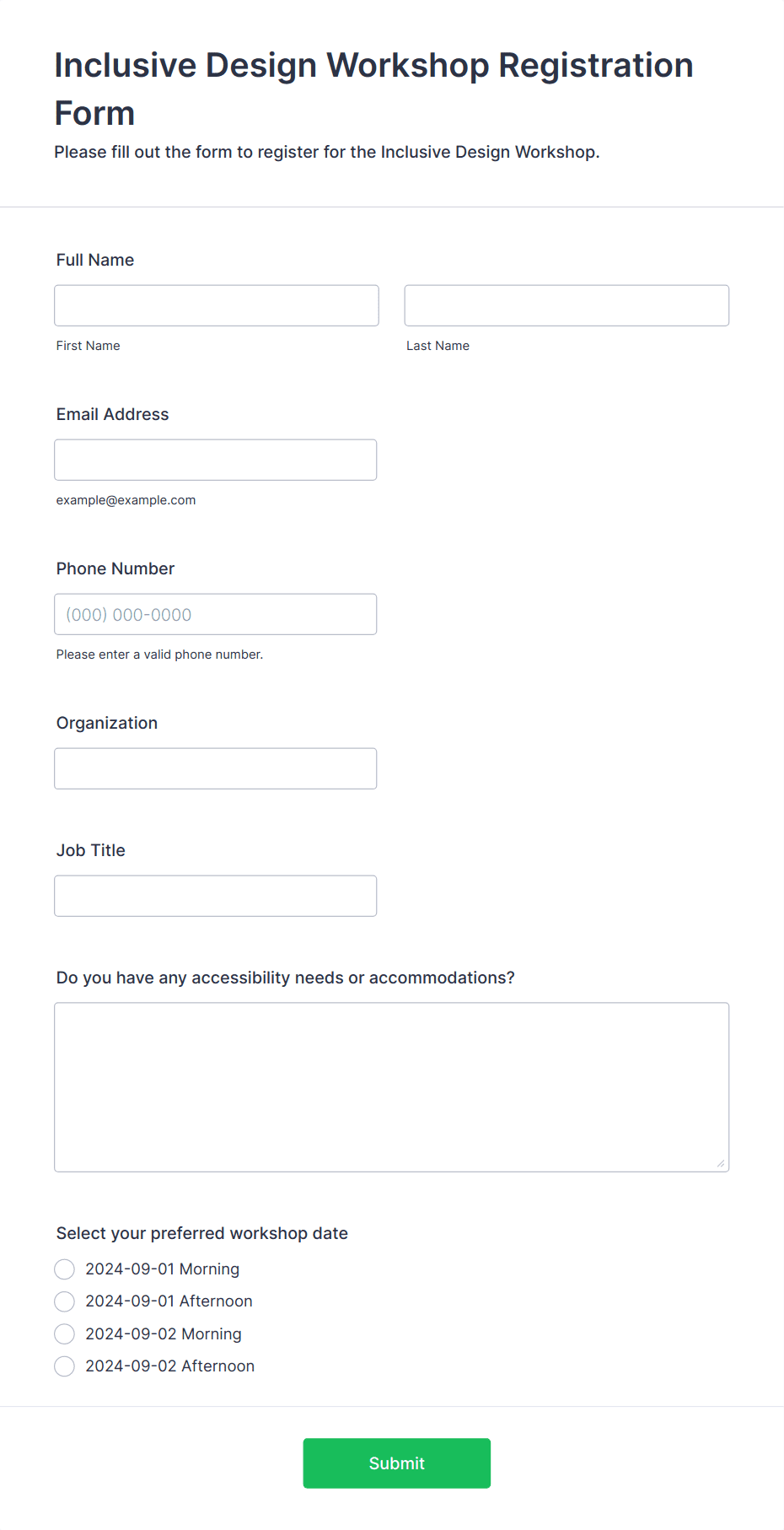Click the form title heading
Viewport: 784px width, 1530px height.
pos(374,89)
